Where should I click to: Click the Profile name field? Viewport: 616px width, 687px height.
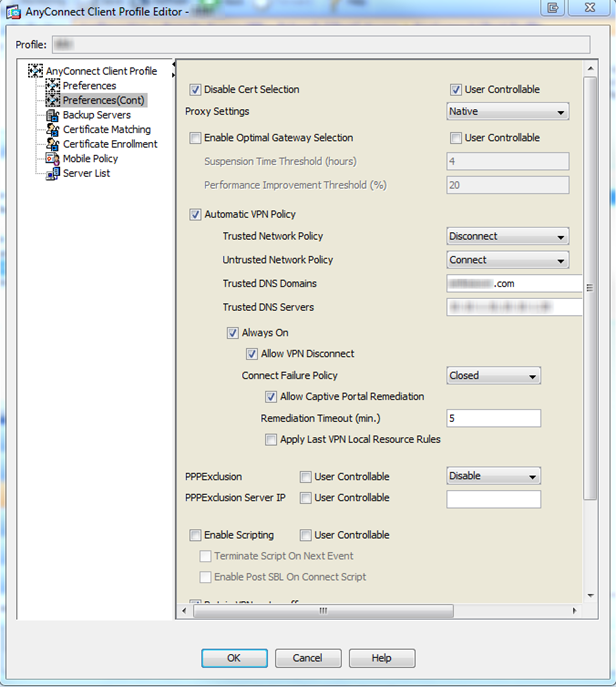(x=321, y=45)
